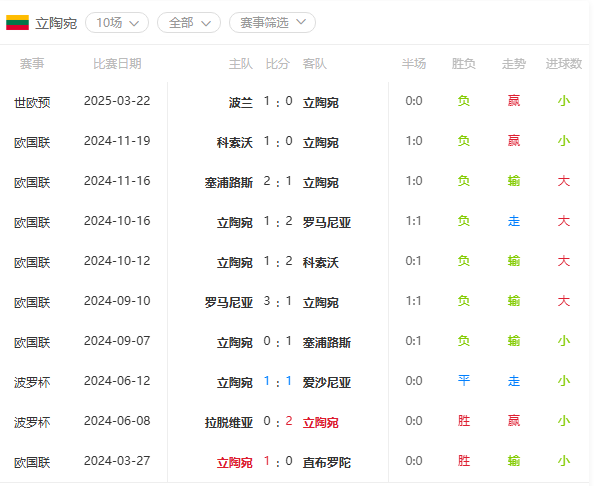The height and width of the screenshot is (486, 594).
Task: Click the 世欧预 competition label
Action: pos(32,102)
